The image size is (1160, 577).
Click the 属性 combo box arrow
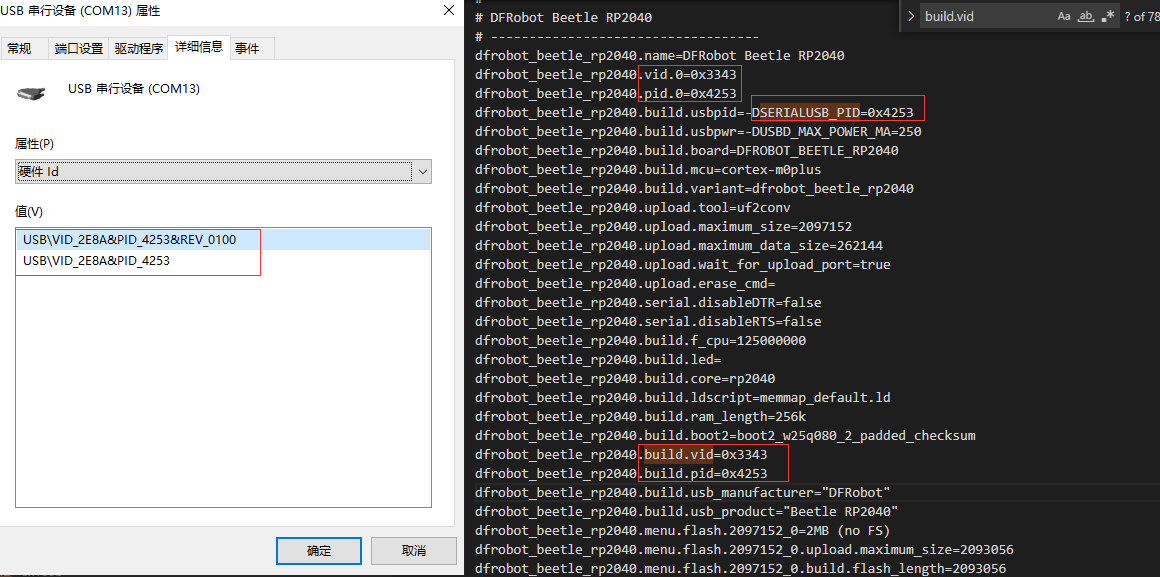(x=422, y=172)
